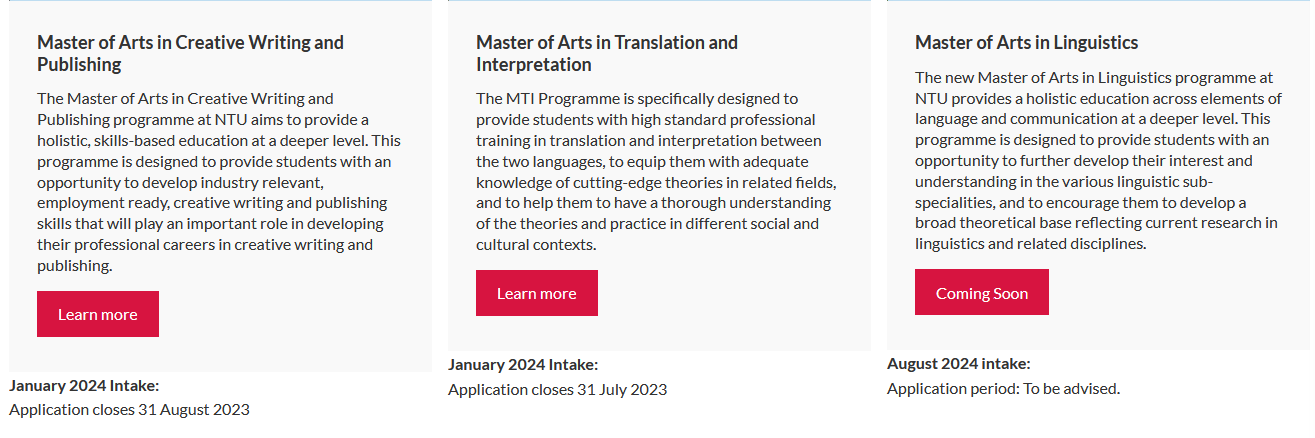The image size is (1315, 438).
Task: Click the Coming Soon button for Linguistics
Action: (x=982, y=292)
